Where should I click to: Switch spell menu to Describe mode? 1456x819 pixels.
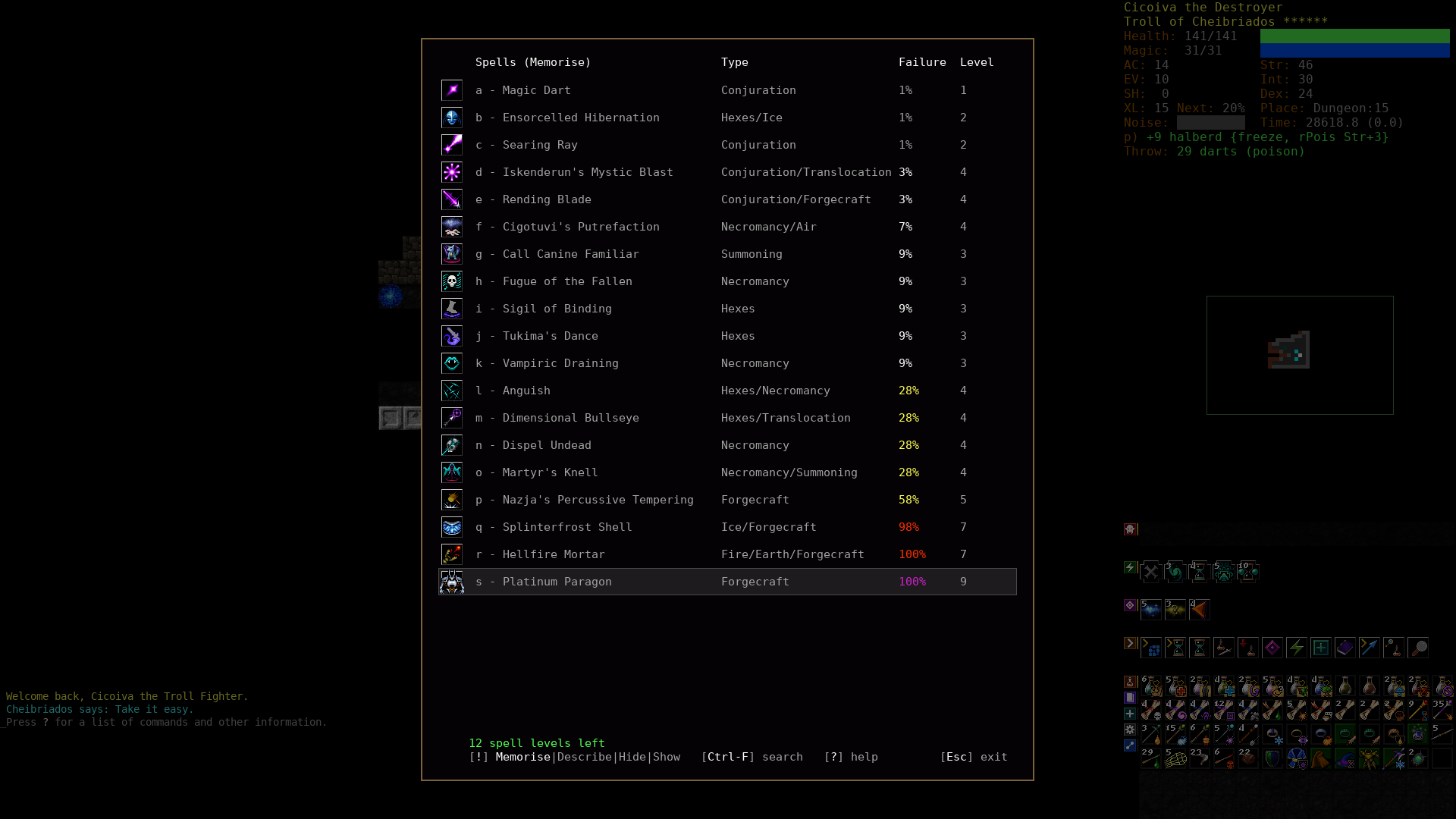coord(584,757)
